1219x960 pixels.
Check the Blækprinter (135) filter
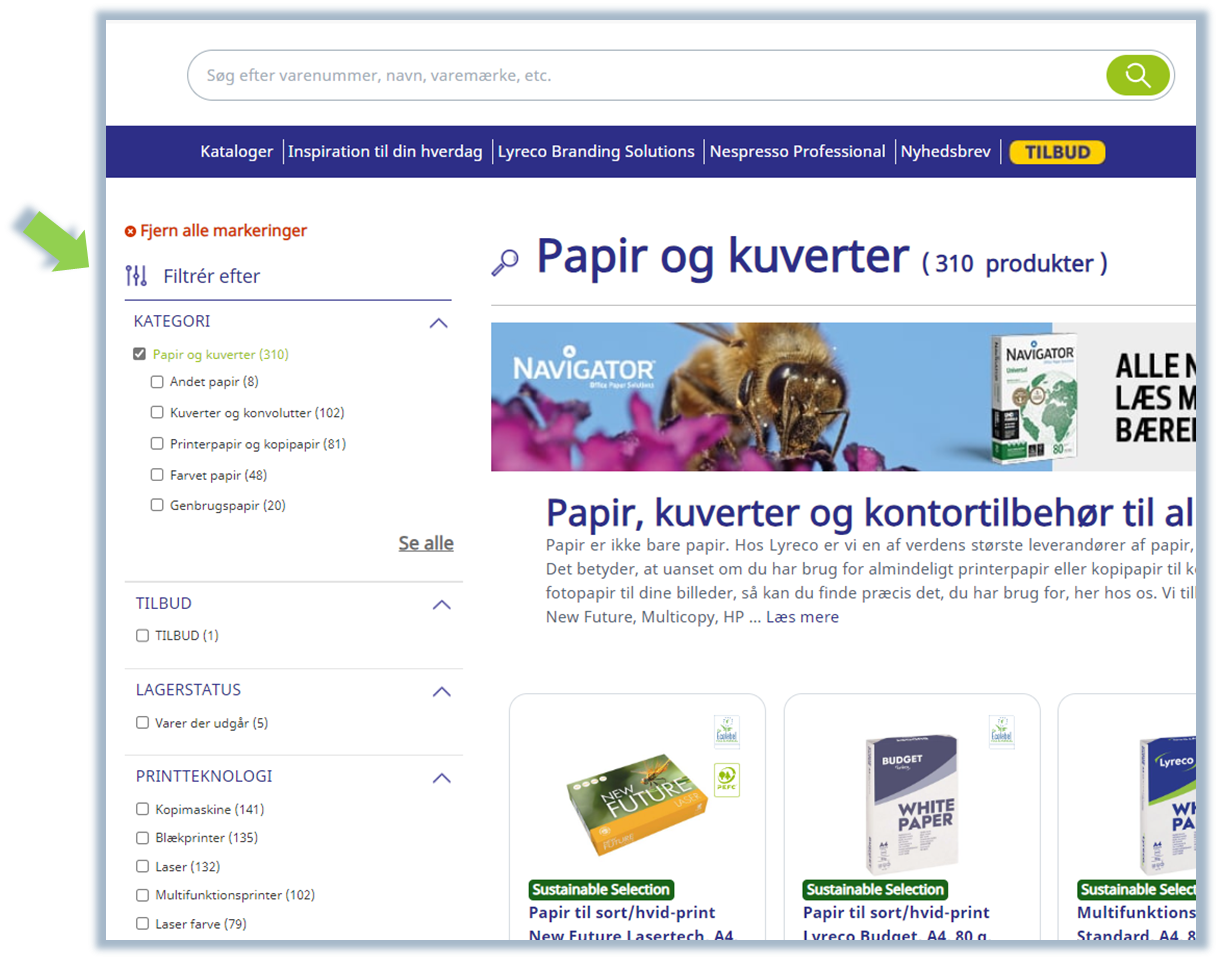click(142, 837)
